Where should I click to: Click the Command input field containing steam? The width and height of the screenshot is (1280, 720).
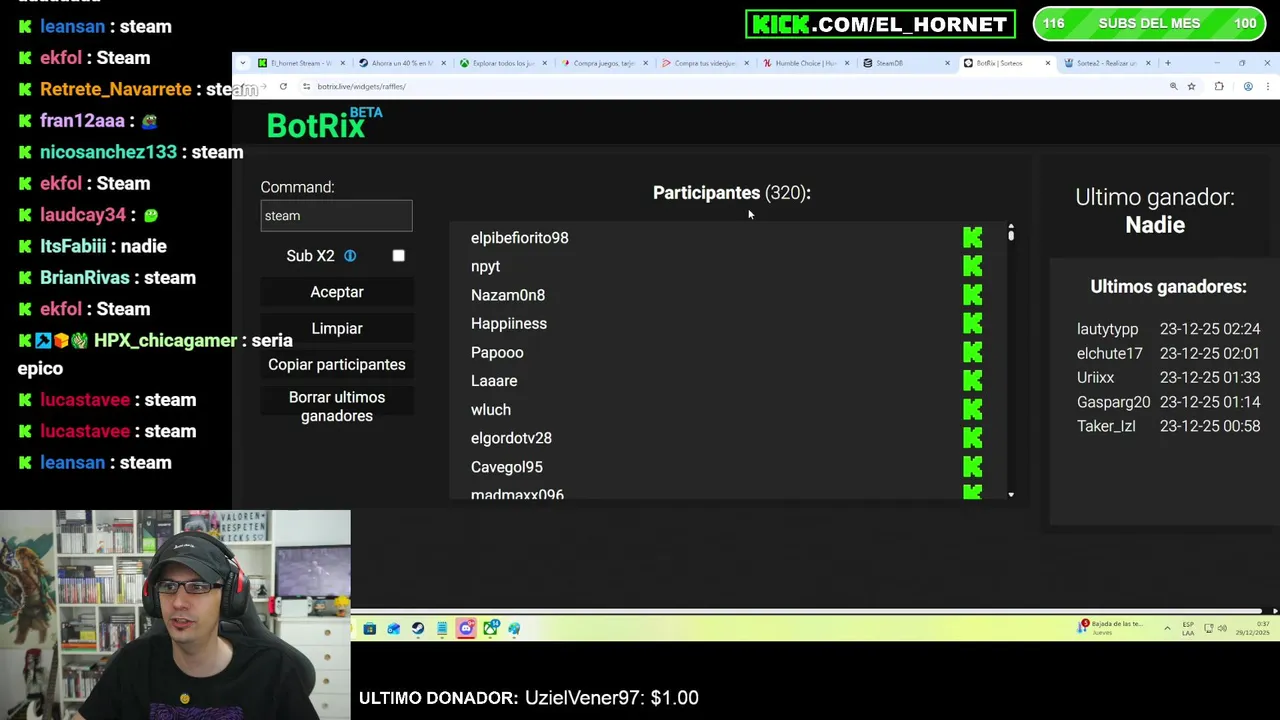click(336, 216)
